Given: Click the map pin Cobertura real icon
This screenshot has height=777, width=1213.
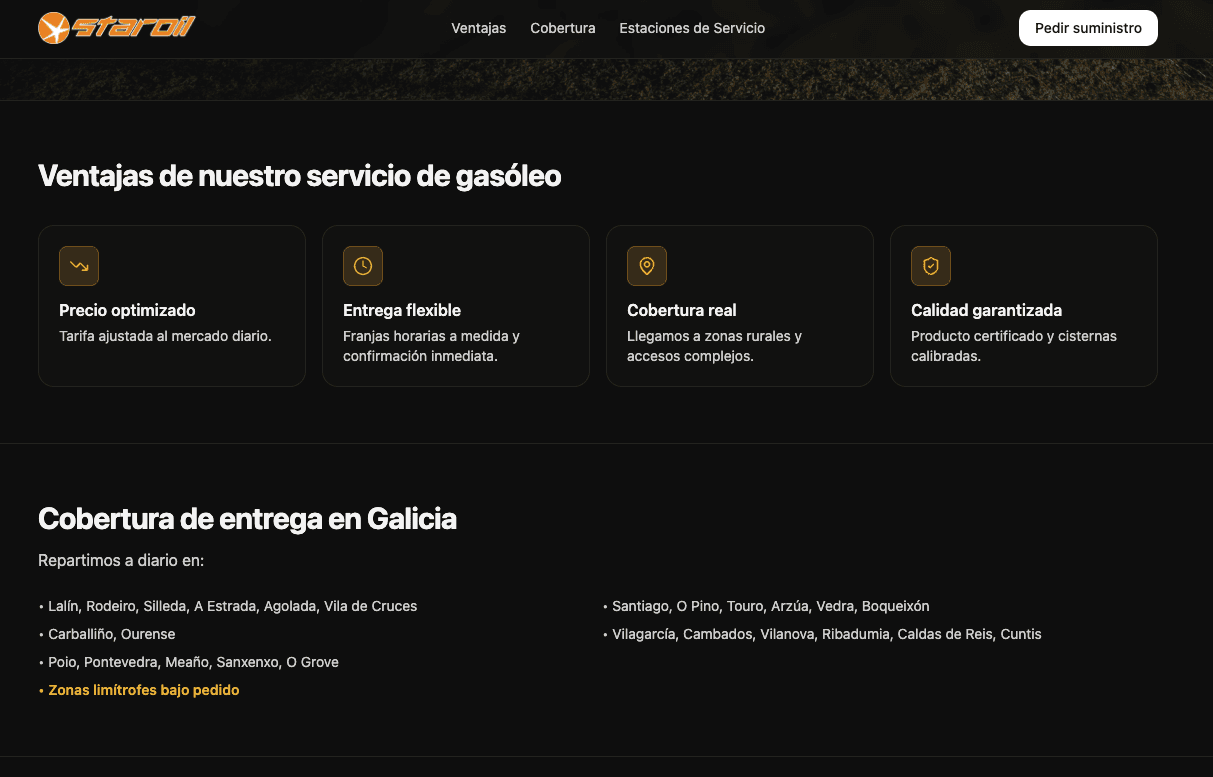Looking at the screenshot, I should tap(647, 266).
